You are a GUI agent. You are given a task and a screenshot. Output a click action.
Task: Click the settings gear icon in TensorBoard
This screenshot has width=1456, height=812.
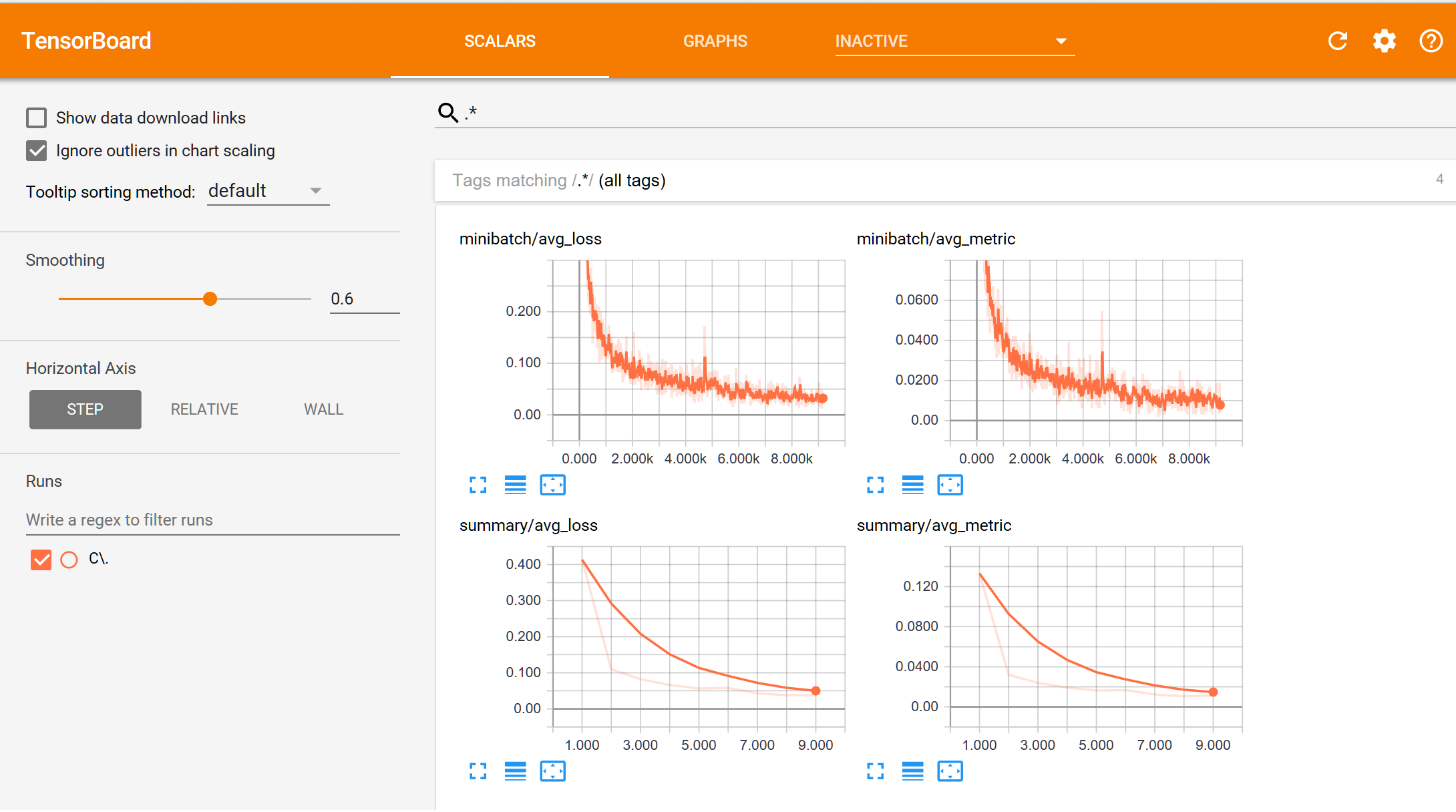pos(1384,41)
